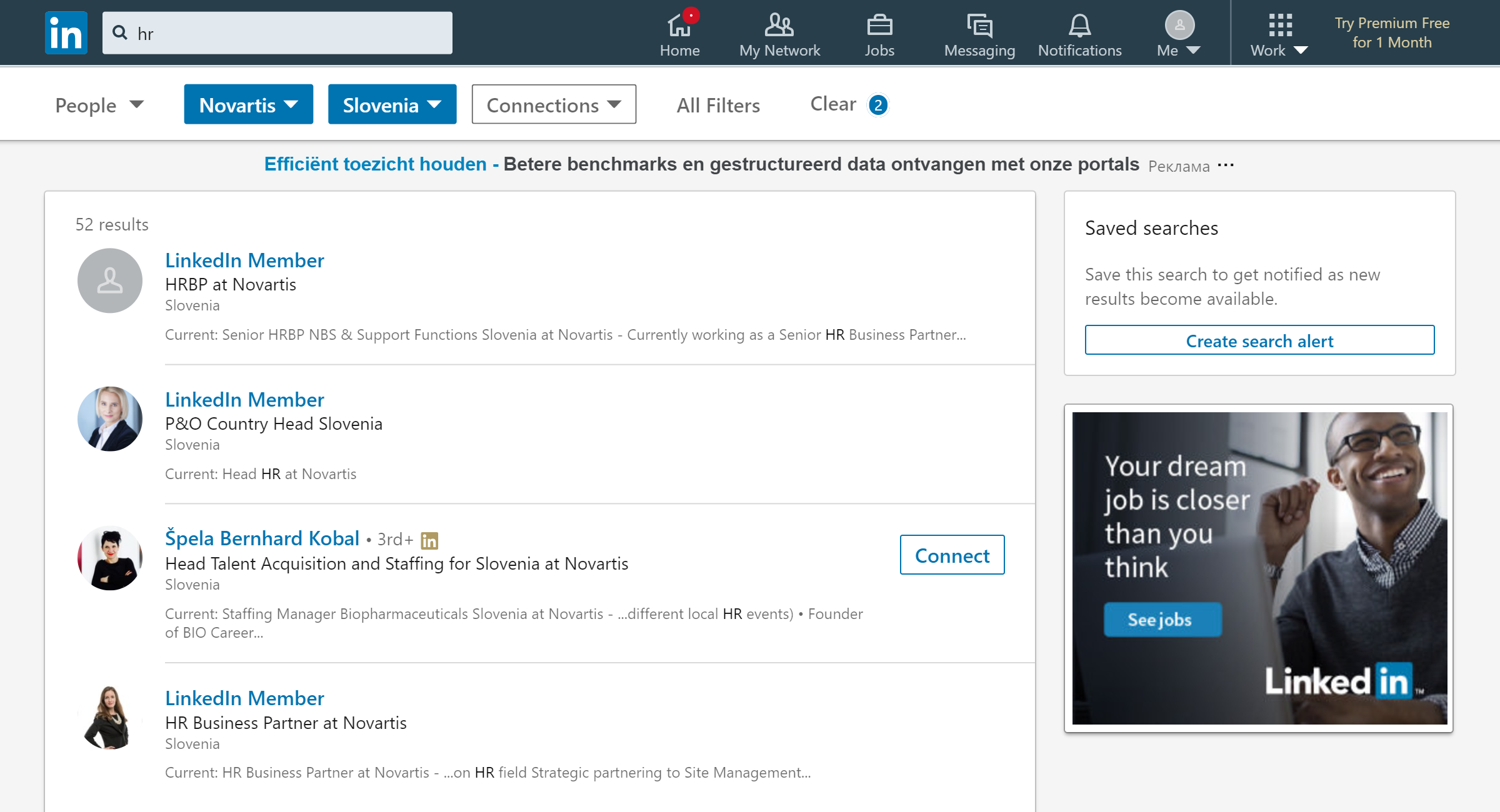Open the HR Business Partner member profile

[x=244, y=698]
